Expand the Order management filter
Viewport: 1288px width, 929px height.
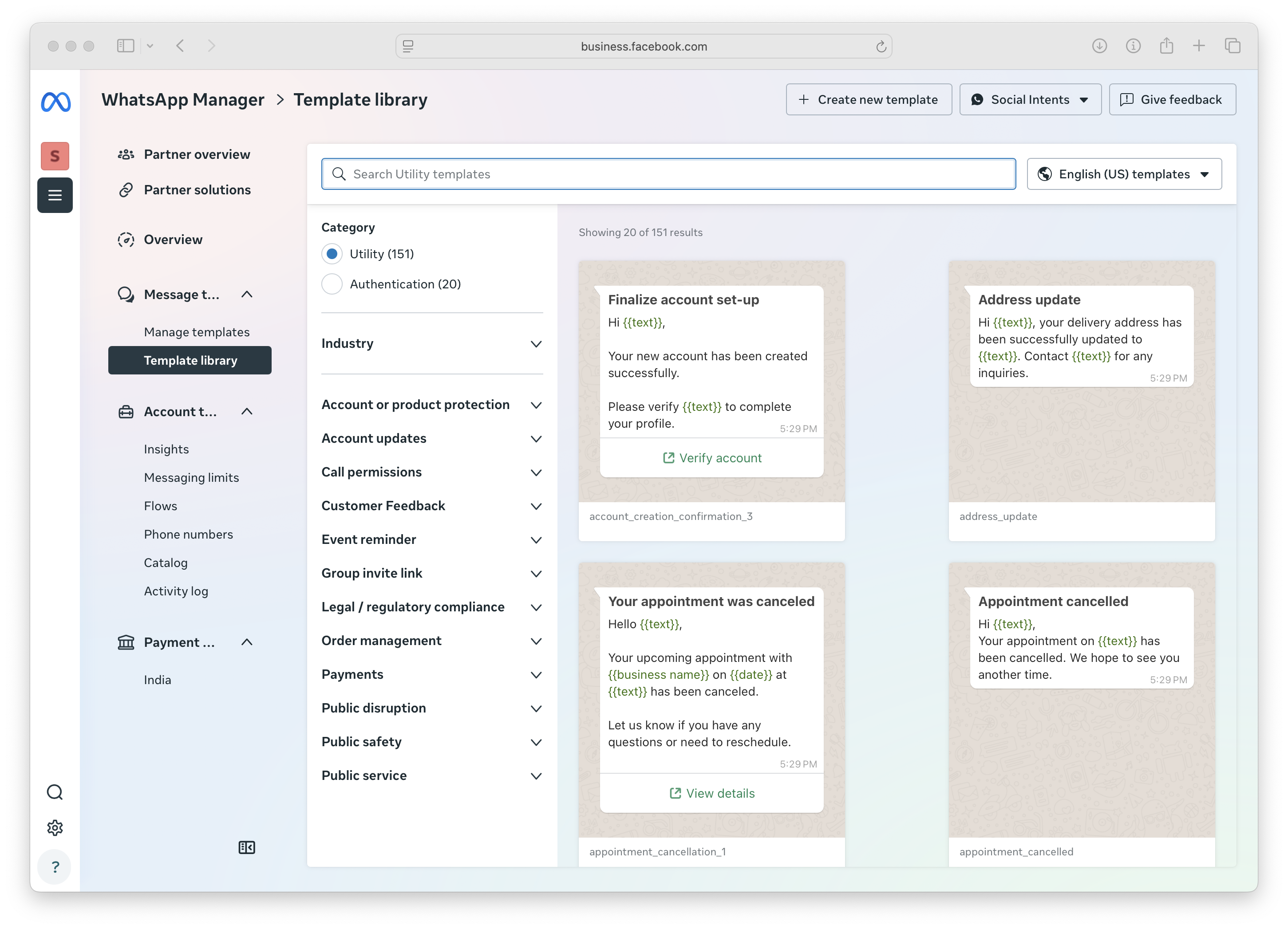[x=431, y=641]
